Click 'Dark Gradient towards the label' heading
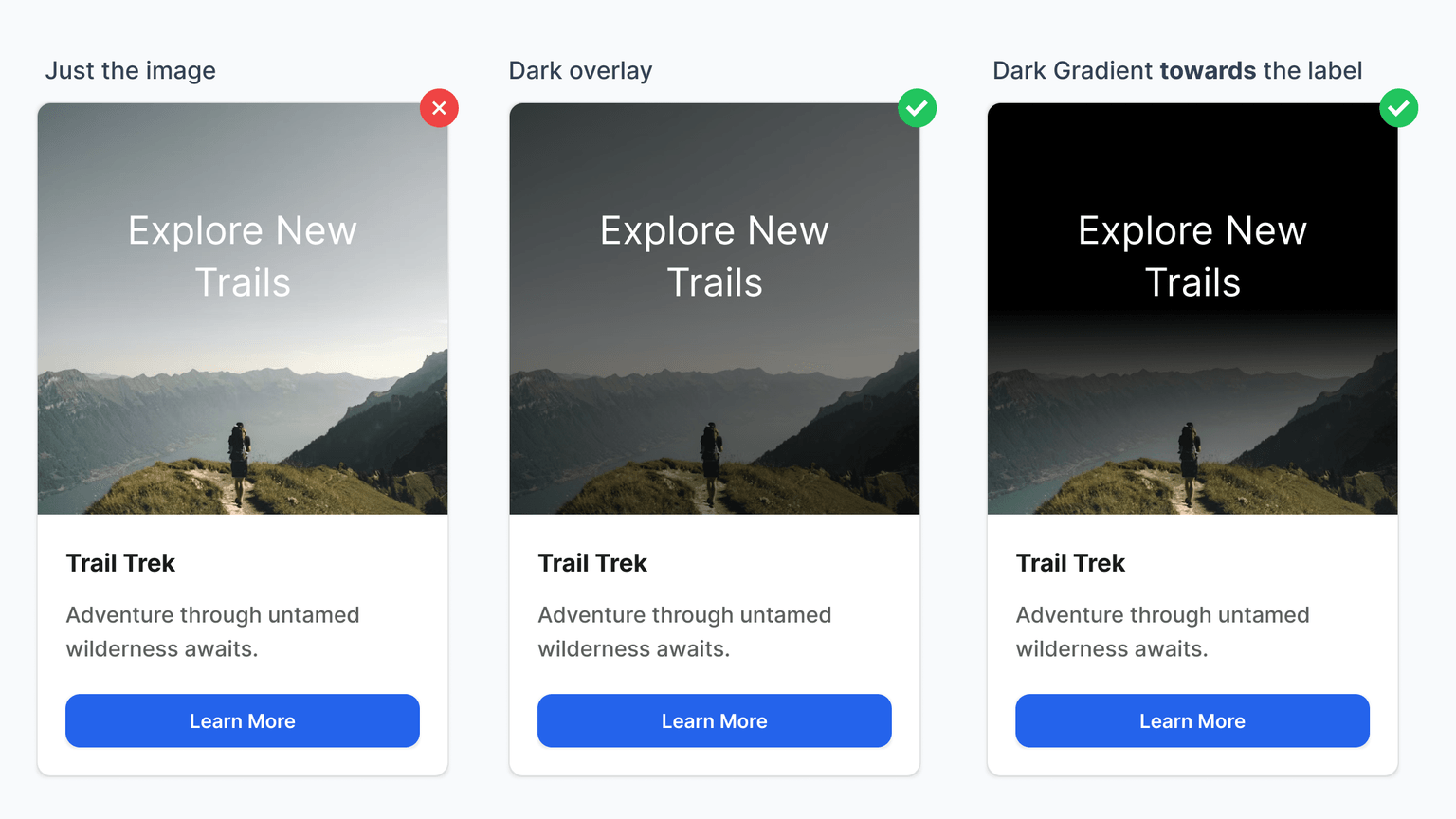1456x819 pixels. coord(1177,71)
